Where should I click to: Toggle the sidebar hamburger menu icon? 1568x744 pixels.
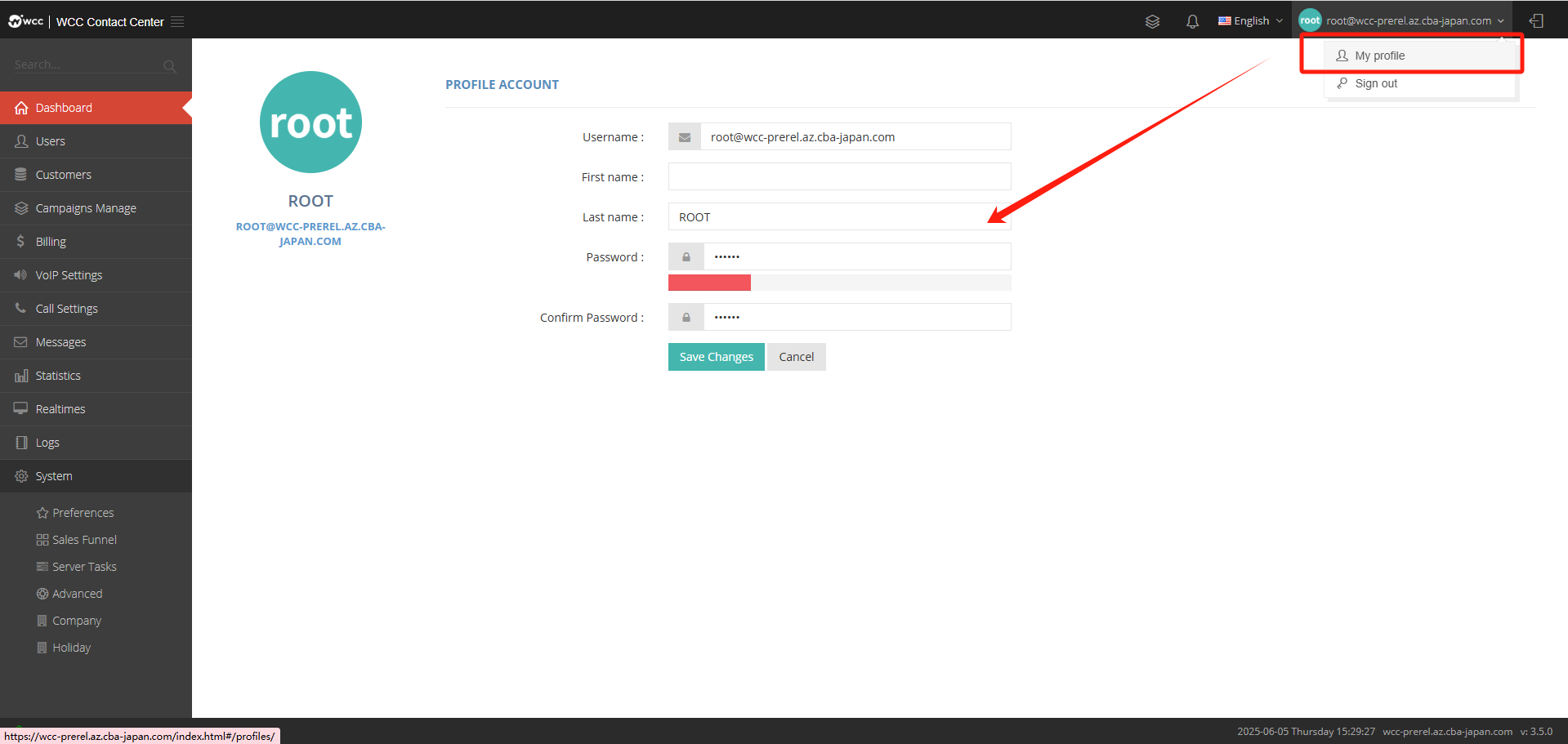[x=177, y=21]
